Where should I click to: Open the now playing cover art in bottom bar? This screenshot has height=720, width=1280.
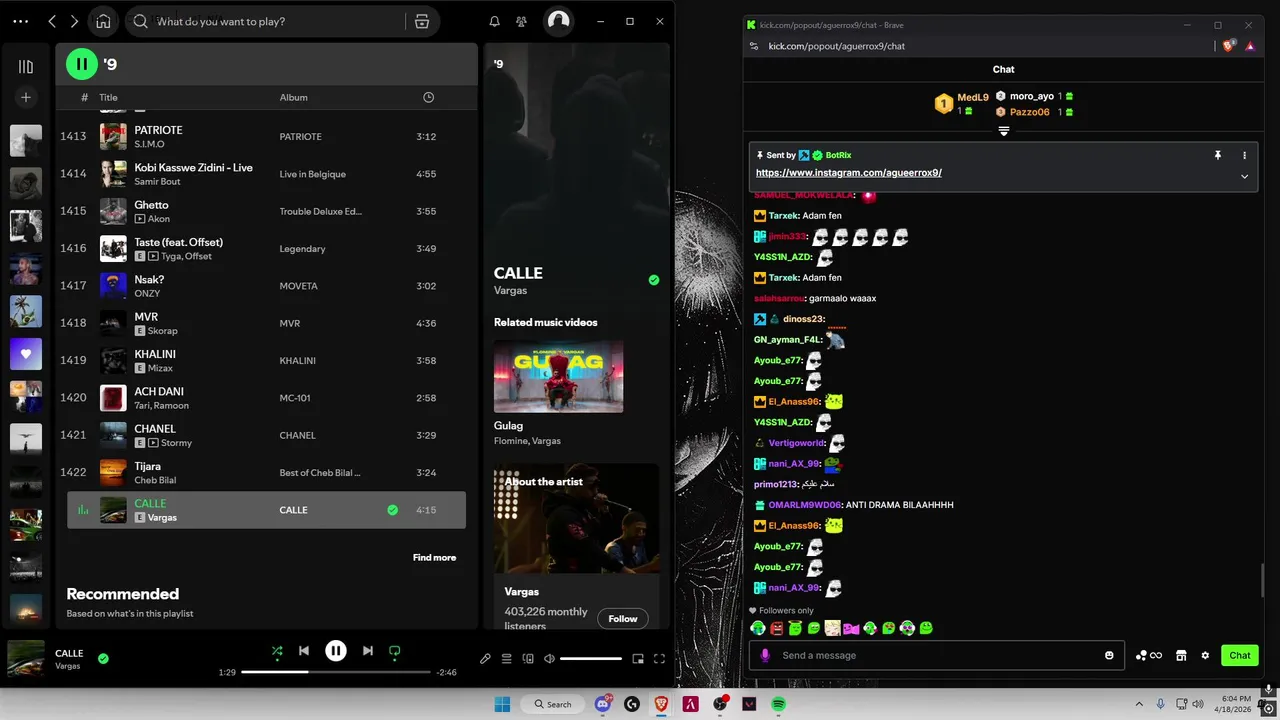(x=26, y=658)
